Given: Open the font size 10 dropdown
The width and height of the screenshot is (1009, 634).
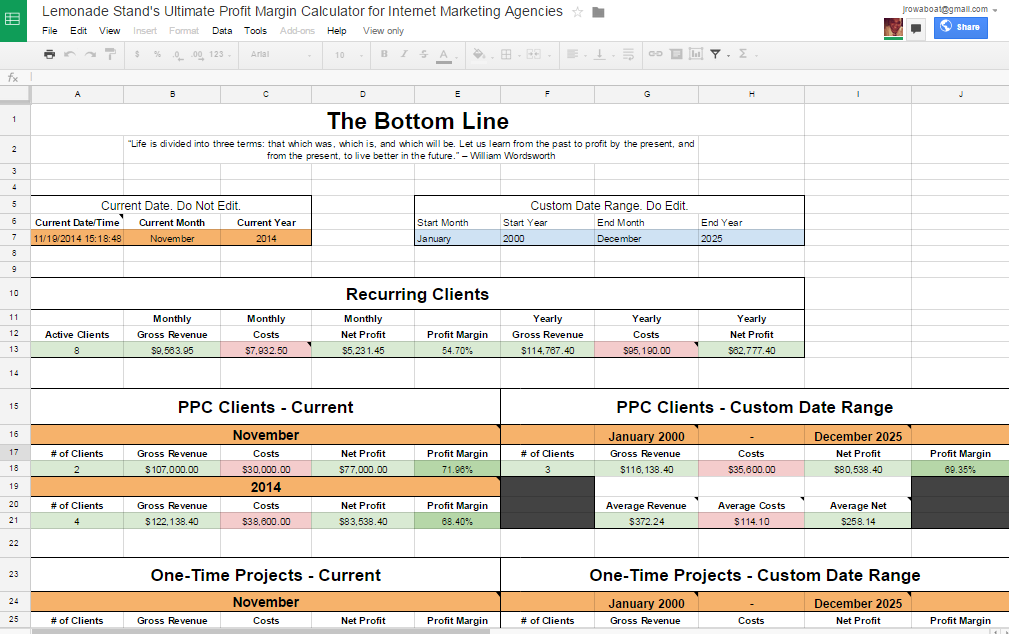Looking at the screenshot, I should (348, 54).
